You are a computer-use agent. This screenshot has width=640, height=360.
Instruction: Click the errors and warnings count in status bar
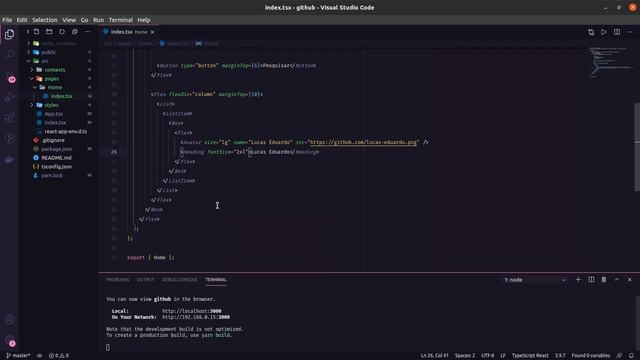pyautogui.click(x=59, y=356)
